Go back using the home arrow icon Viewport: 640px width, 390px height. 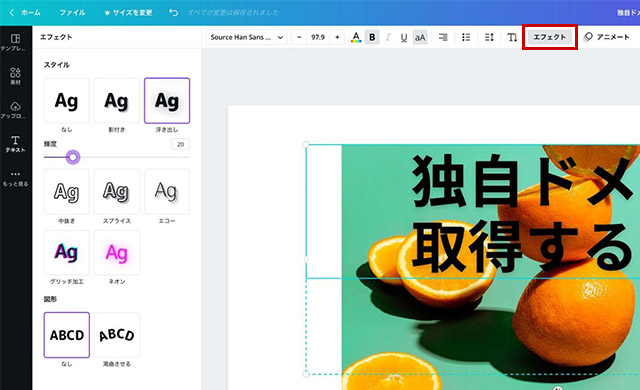[12, 13]
